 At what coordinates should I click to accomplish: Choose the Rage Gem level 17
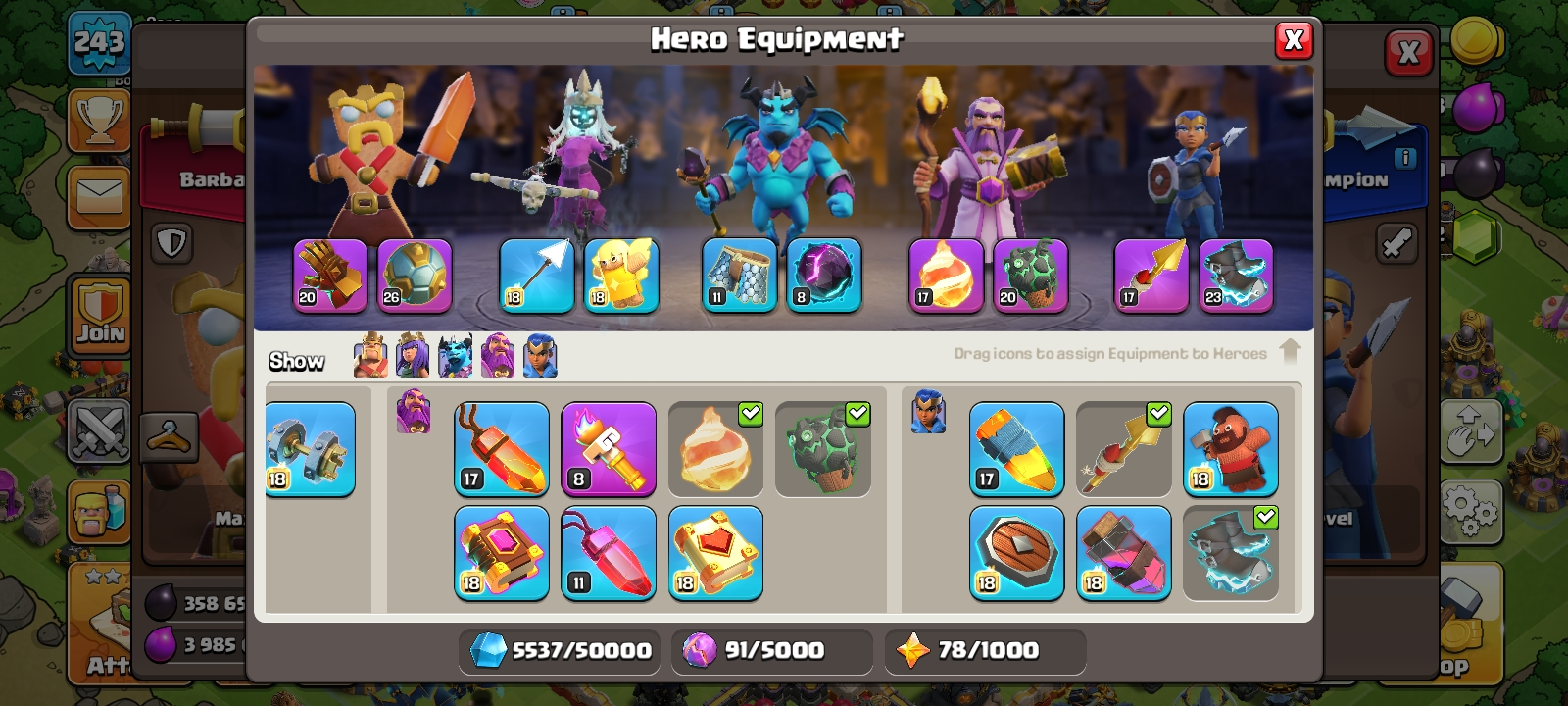pos(502,448)
